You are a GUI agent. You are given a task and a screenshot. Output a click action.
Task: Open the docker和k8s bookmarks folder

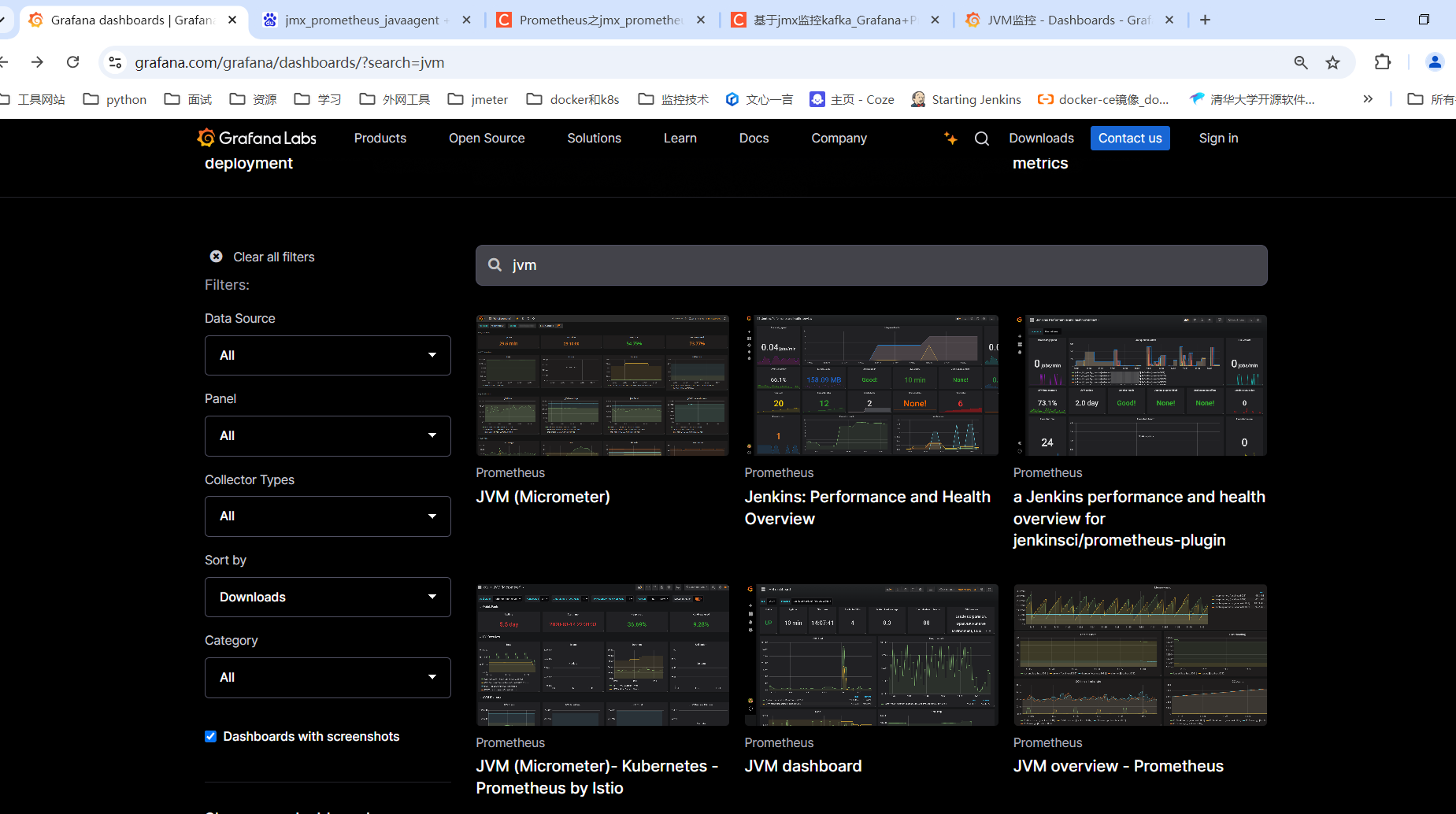coord(573,99)
